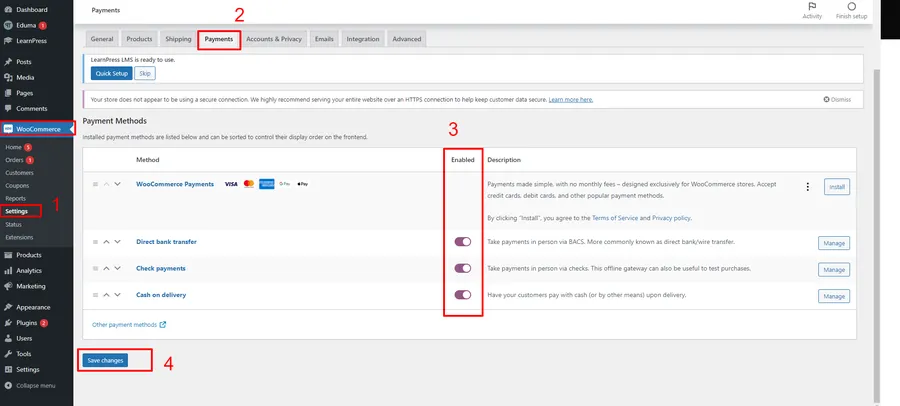The height and width of the screenshot is (406, 900).
Task: Move Check payments down with arrow
Action: [x=117, y=268]
